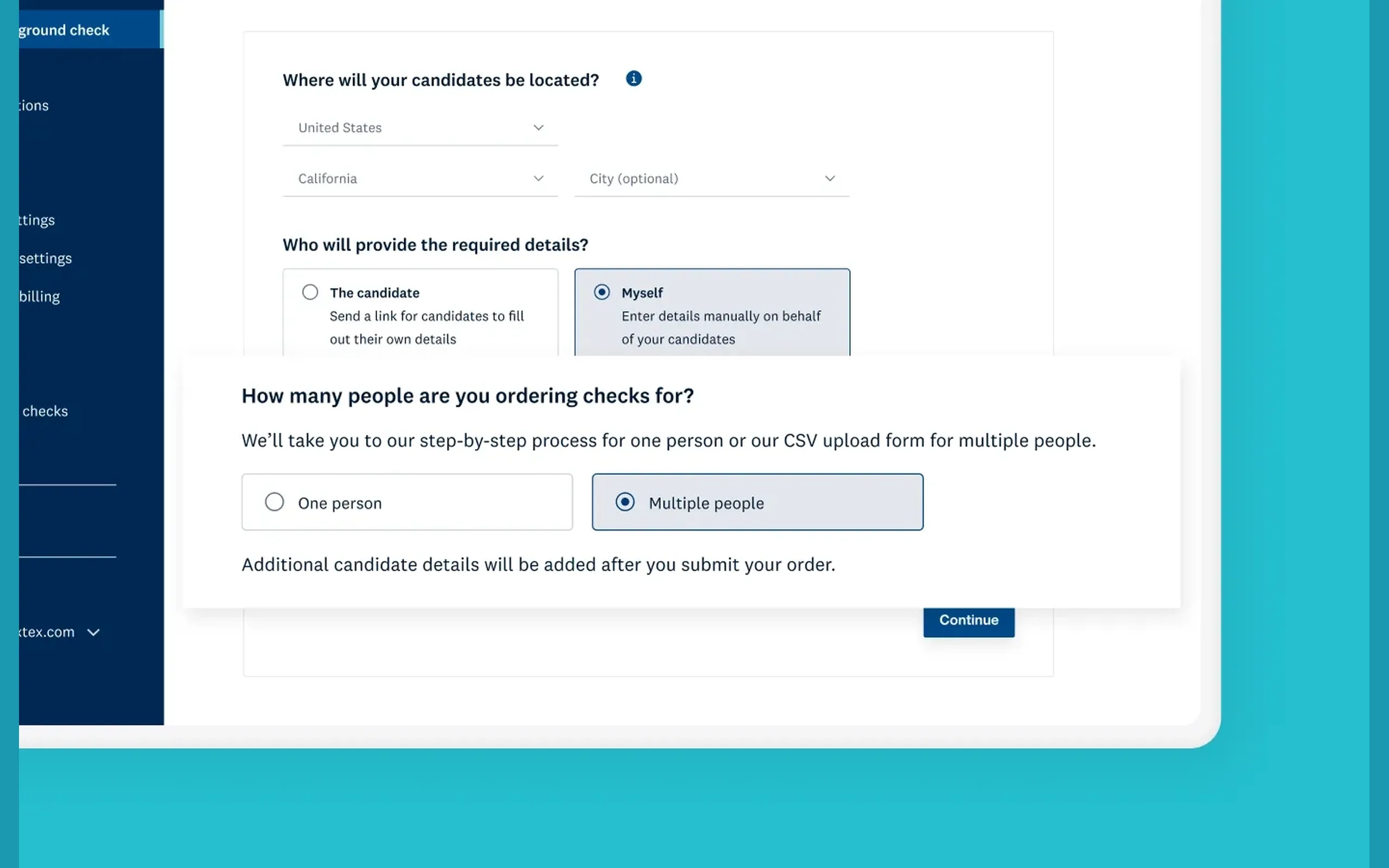
Task: Select the Myself radio option
Action: click(602, 292)
